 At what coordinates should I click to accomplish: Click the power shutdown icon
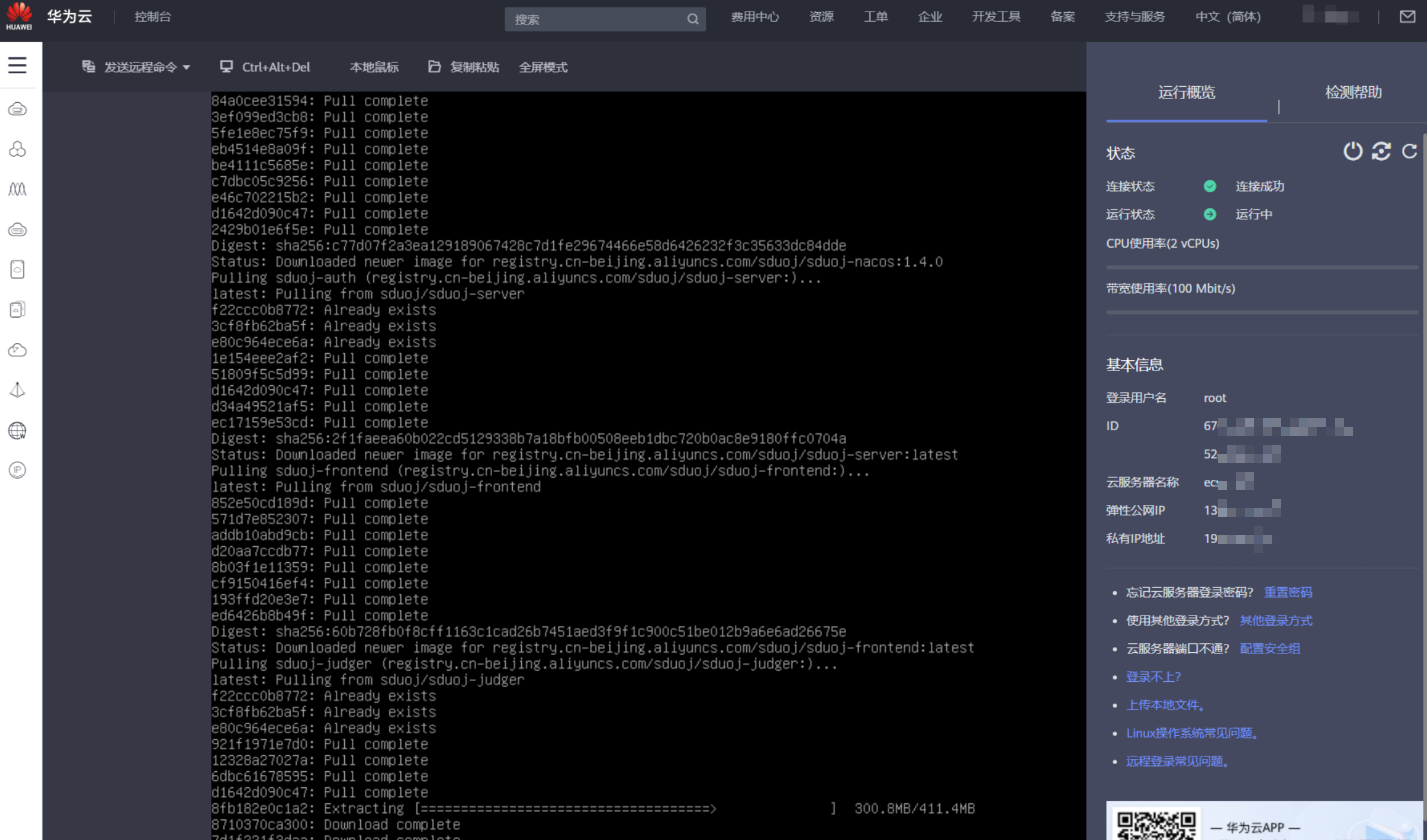tap(1352, 151)
